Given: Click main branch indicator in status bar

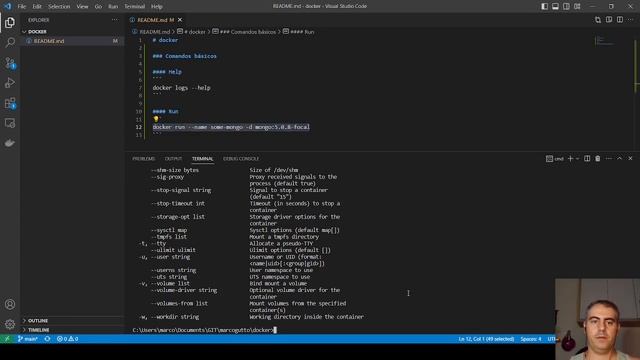Looking at the screenshot, I should click(x=28, y=339).
